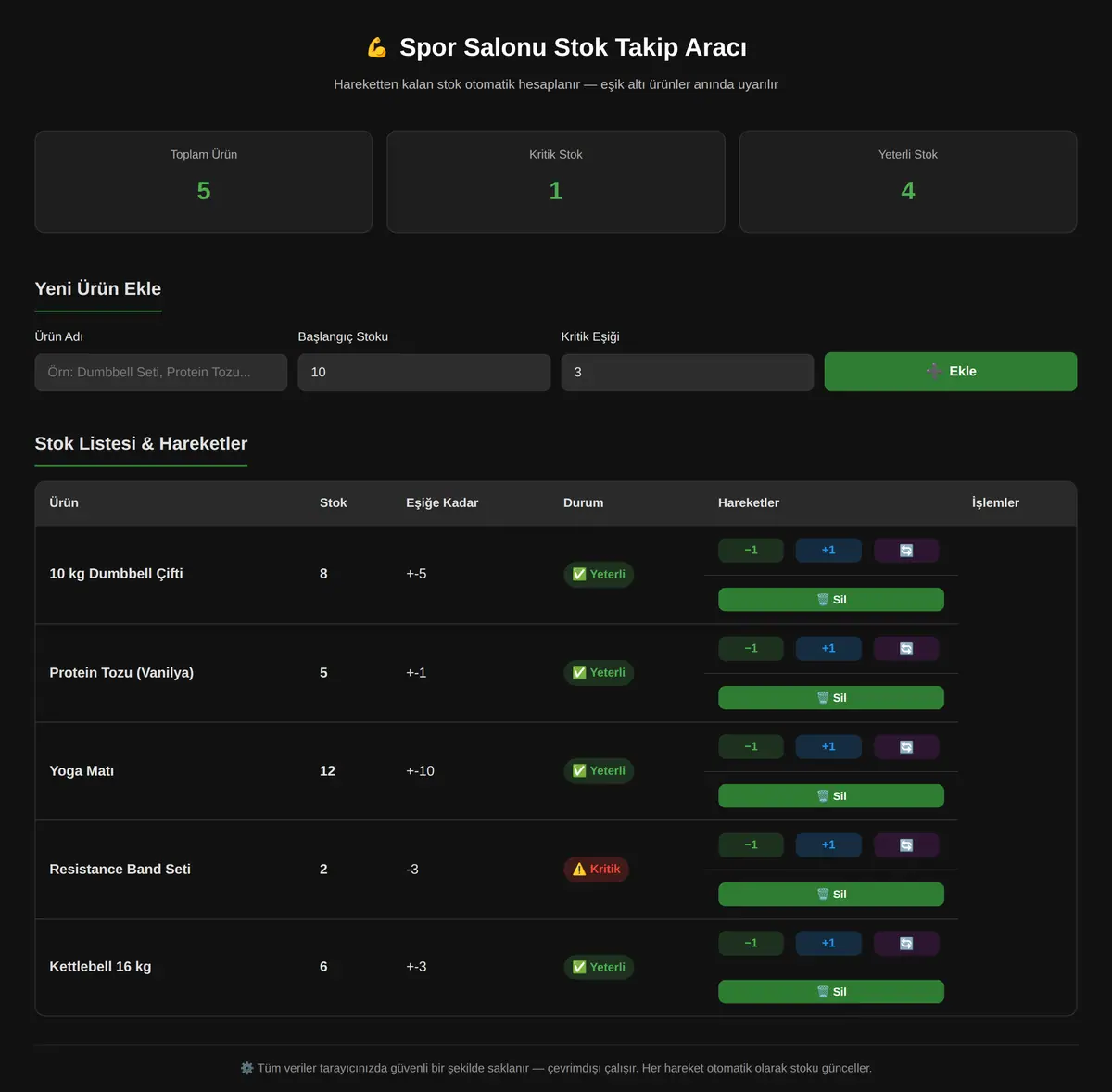
Task: Click the Kritik Stok summary card
Action: pos(556,182)
